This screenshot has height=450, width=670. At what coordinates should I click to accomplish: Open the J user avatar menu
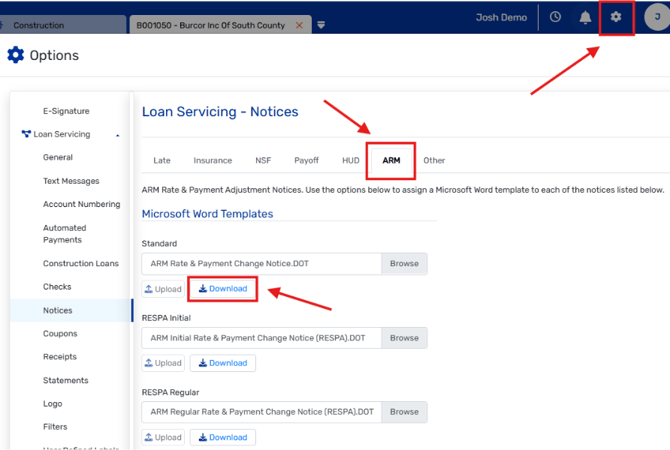657,17
